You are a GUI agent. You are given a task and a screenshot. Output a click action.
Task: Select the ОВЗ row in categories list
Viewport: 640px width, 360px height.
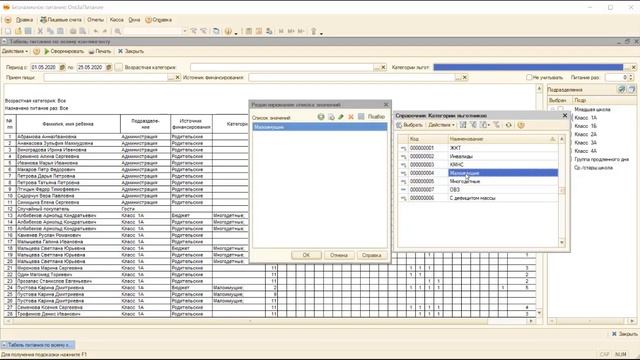click(478, 190)
